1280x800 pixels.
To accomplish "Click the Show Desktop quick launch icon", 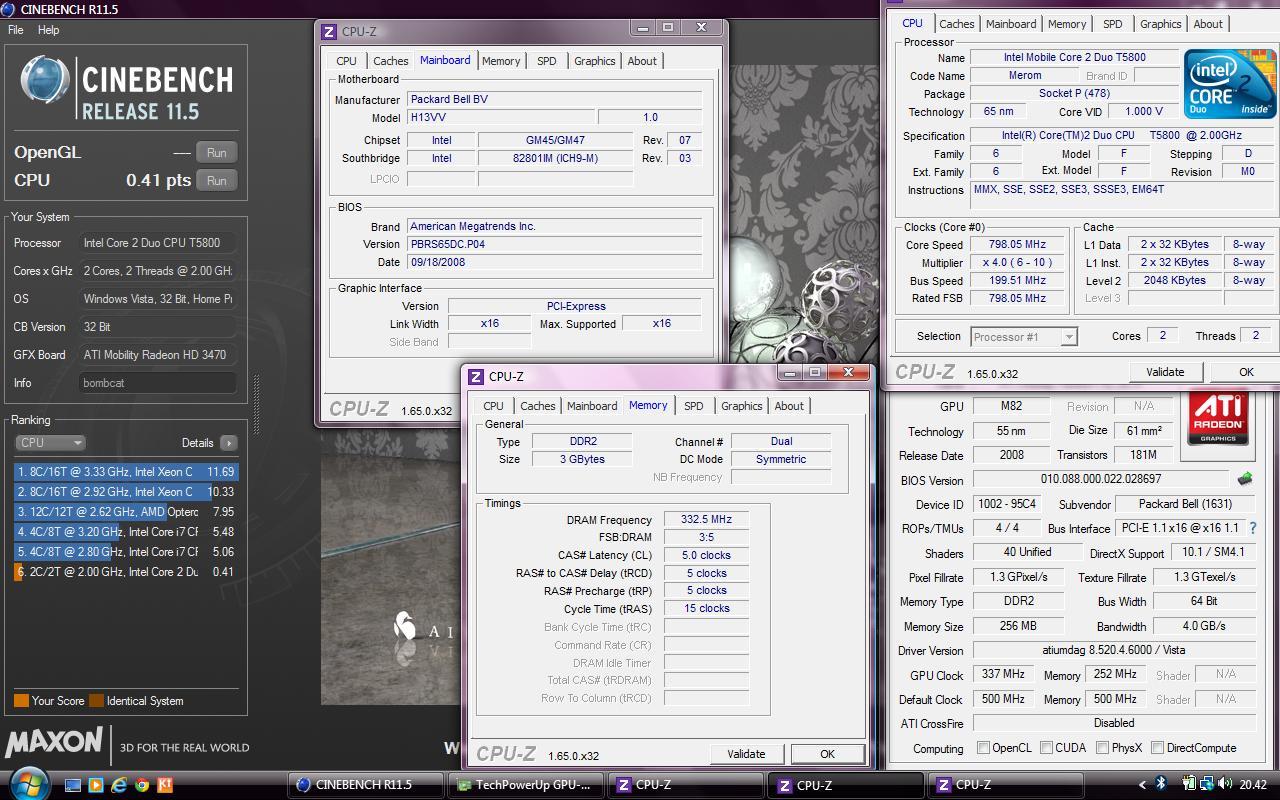I will [73, 785].
